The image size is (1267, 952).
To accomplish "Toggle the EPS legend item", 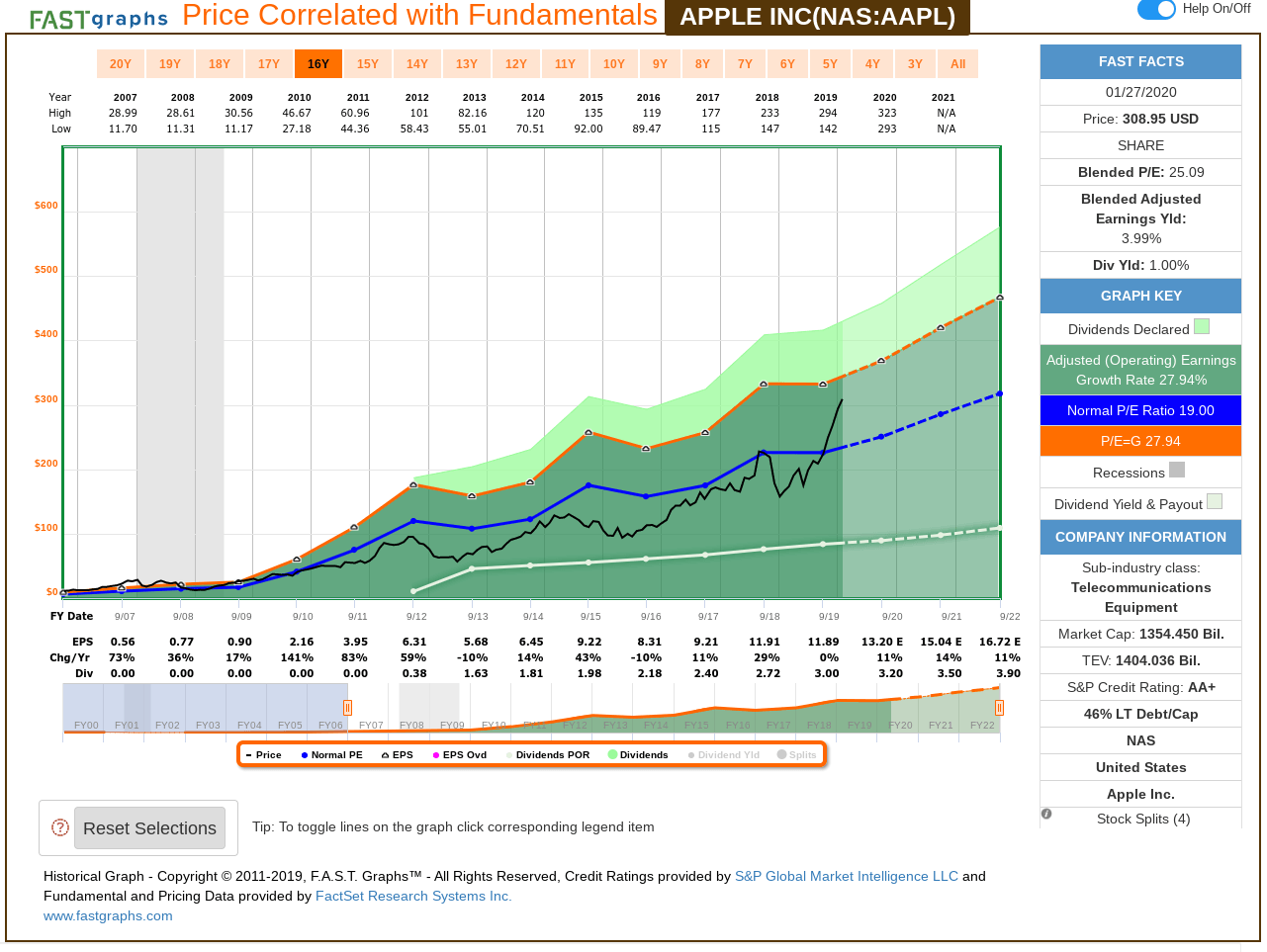I will point(398,755).
